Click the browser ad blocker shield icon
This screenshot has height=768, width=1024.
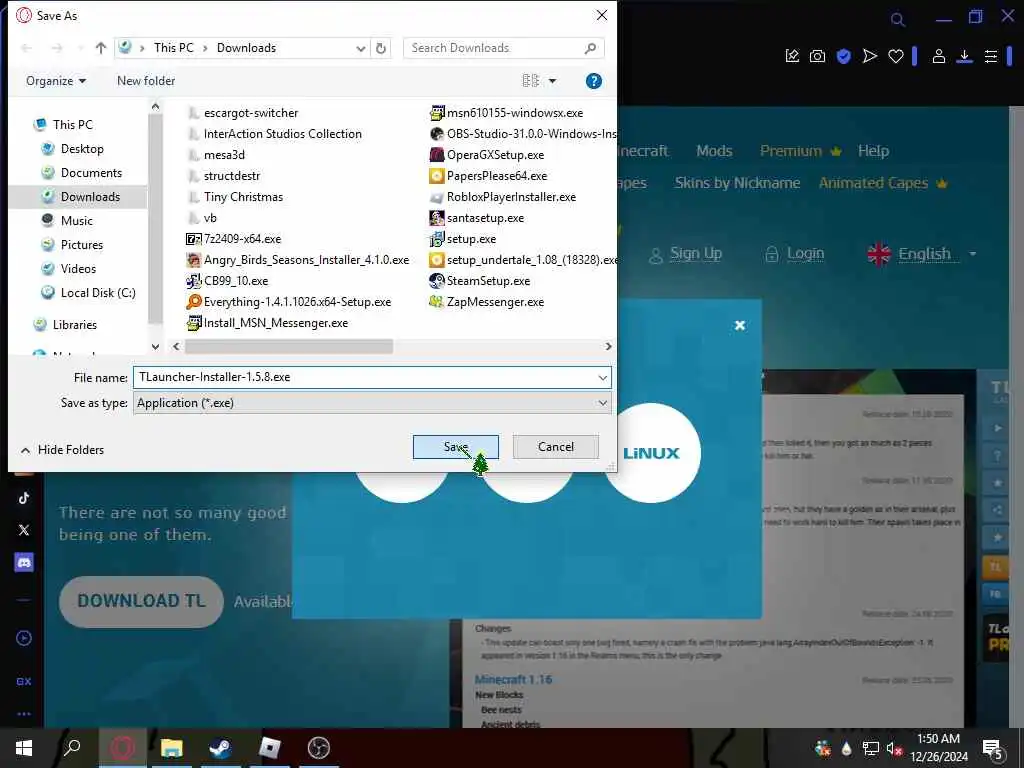tap(843, 56)
